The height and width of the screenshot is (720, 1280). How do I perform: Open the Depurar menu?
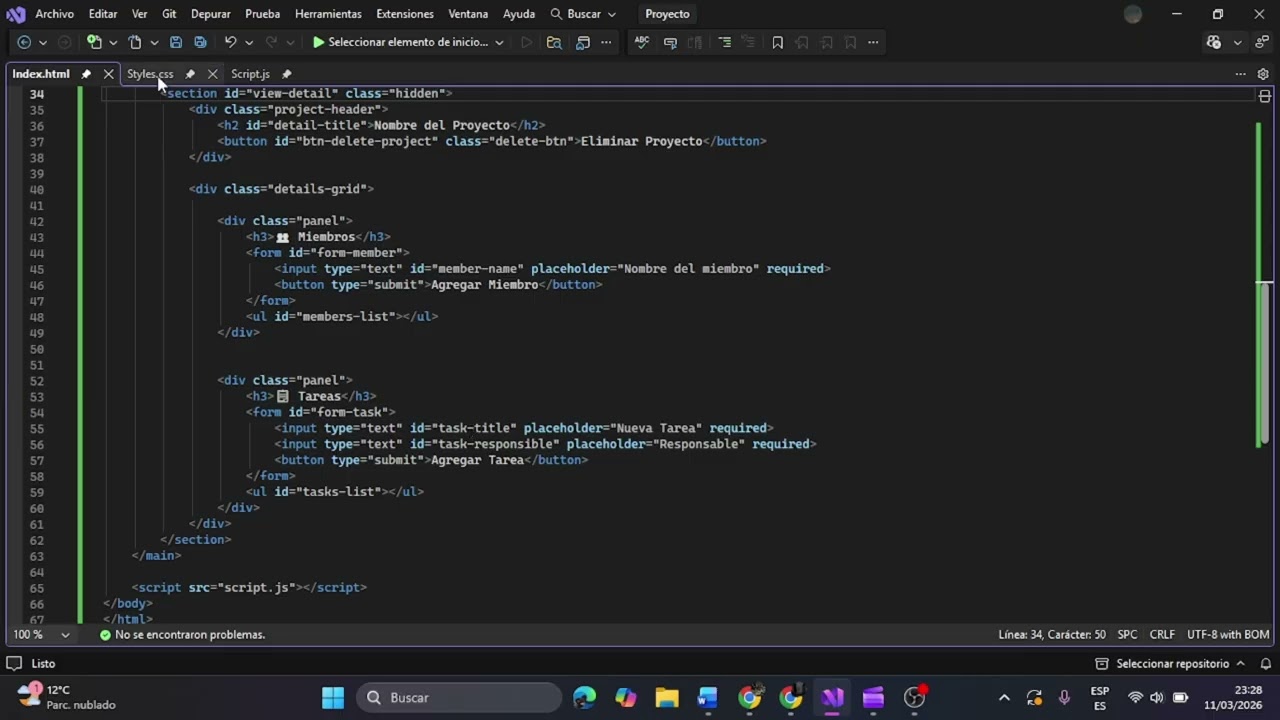(210, 14)
